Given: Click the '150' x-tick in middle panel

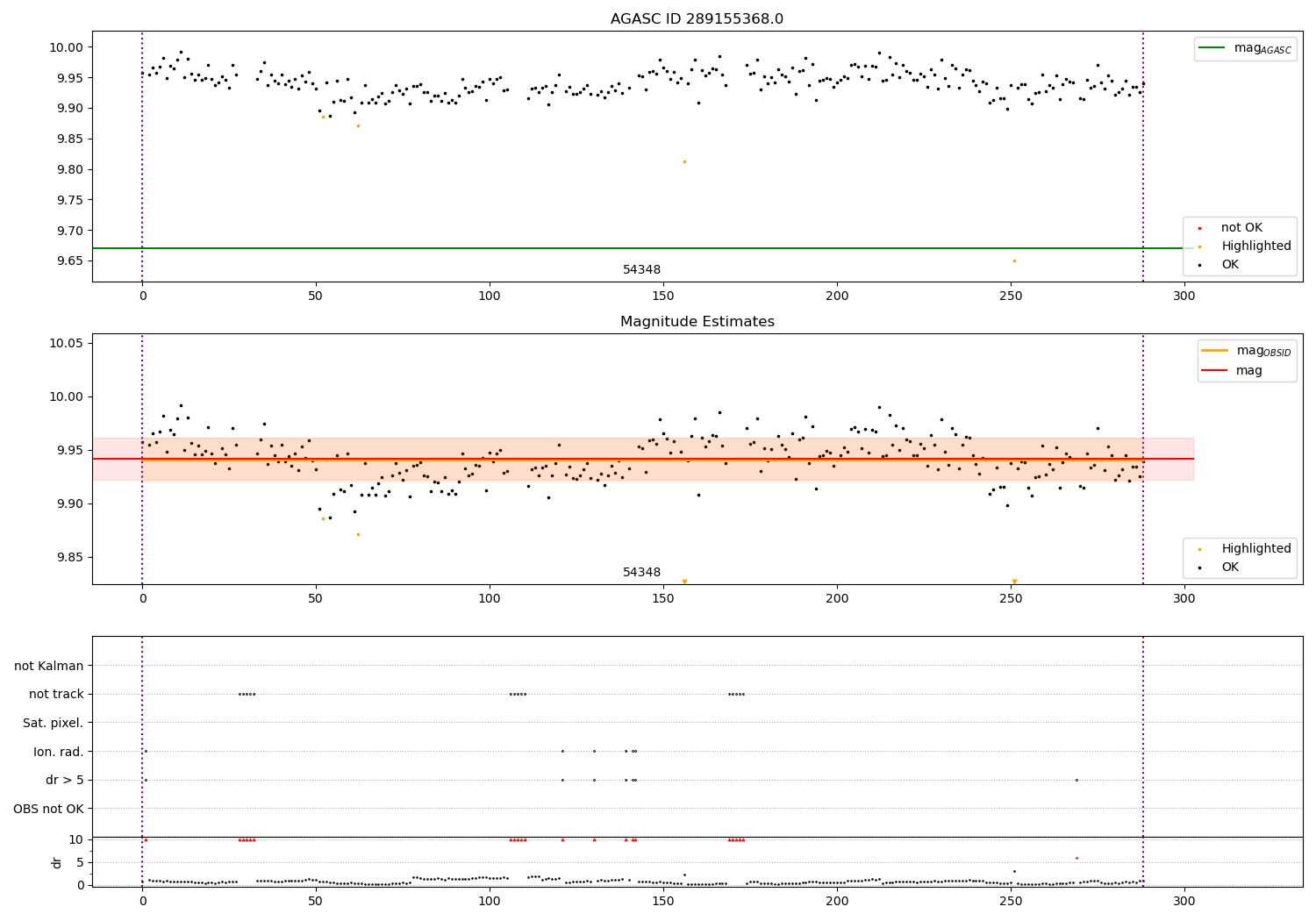Looking at the screenshot, I should [663, 599].
